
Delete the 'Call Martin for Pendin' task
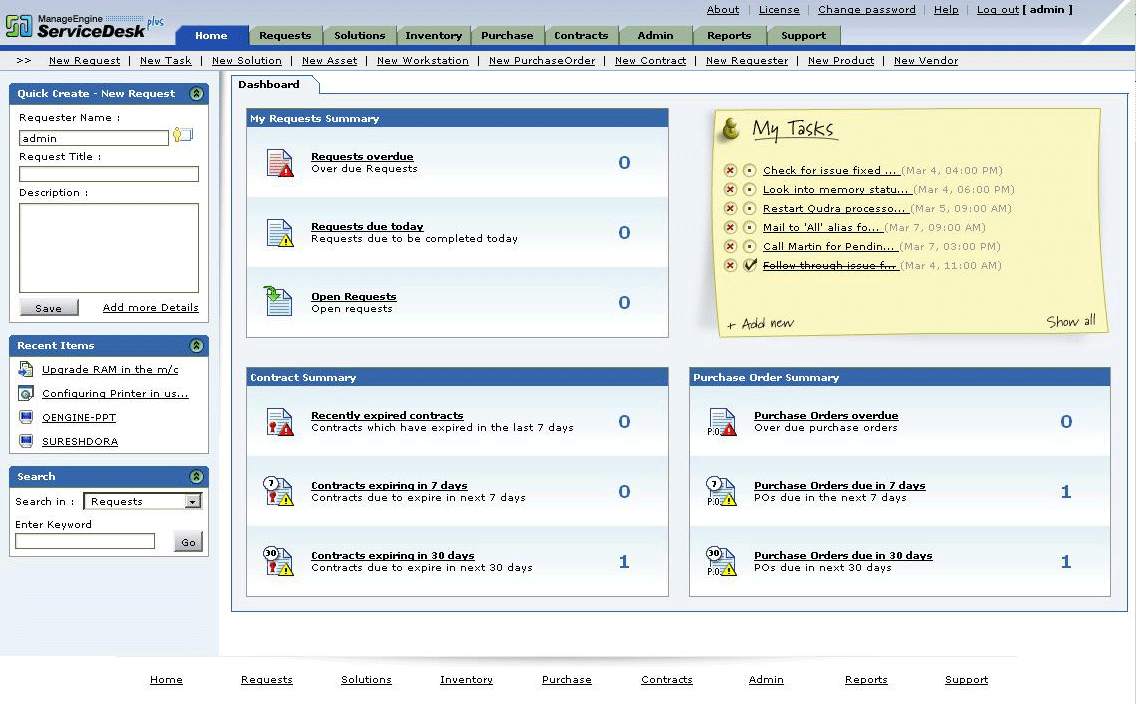click(x=730, y=246)
